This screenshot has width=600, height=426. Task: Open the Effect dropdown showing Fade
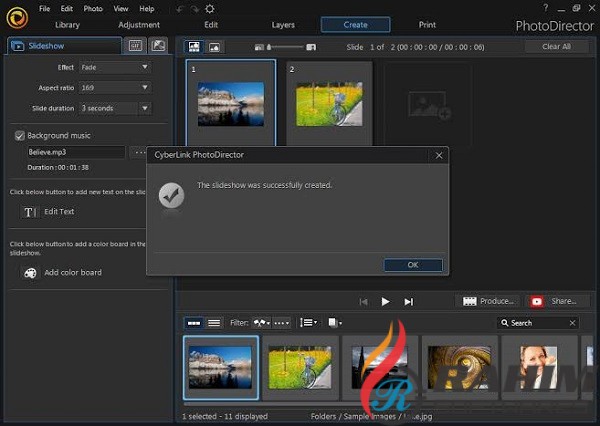115,67
